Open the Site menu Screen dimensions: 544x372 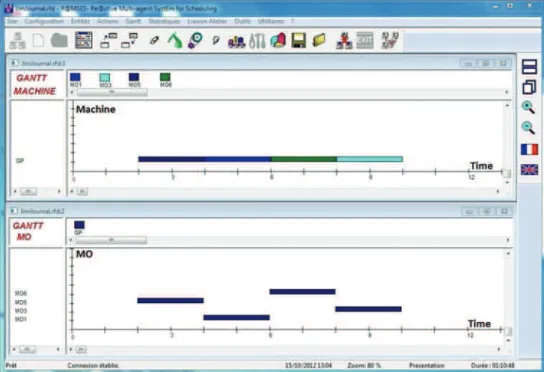tap(12, 21)
